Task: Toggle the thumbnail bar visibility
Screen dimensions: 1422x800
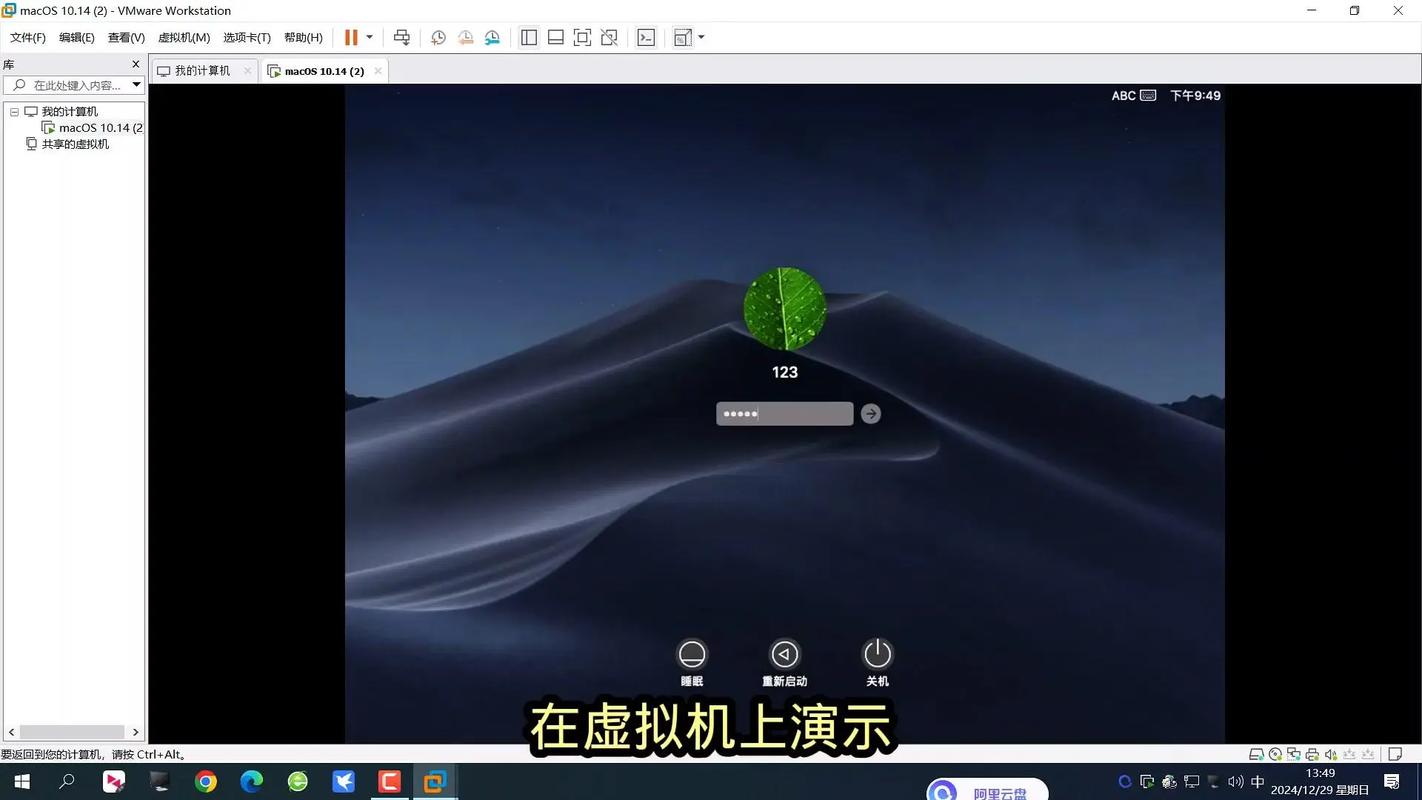Action: 555,37
